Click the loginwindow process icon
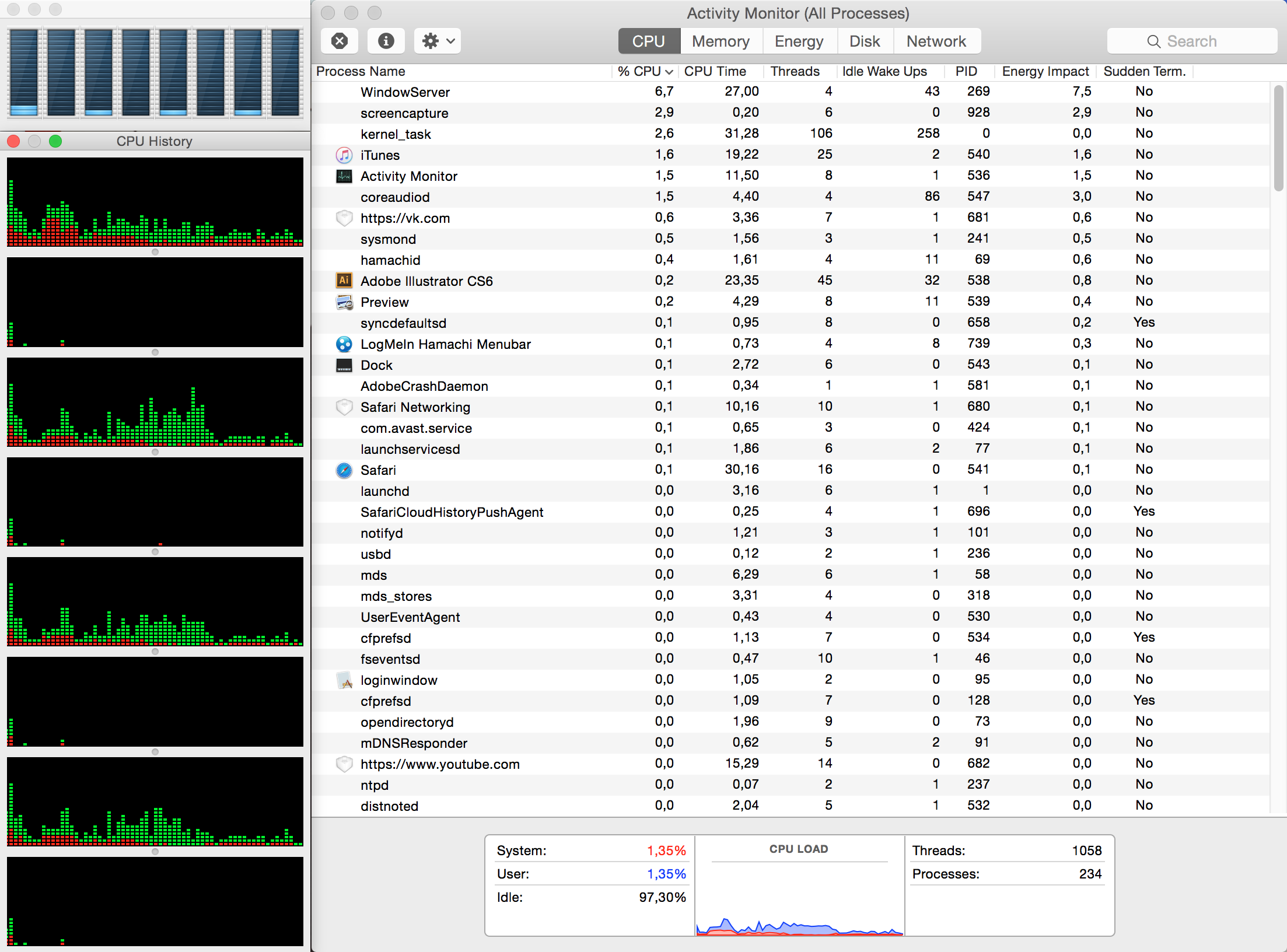The image size is (1287, 952). (344, 680)
